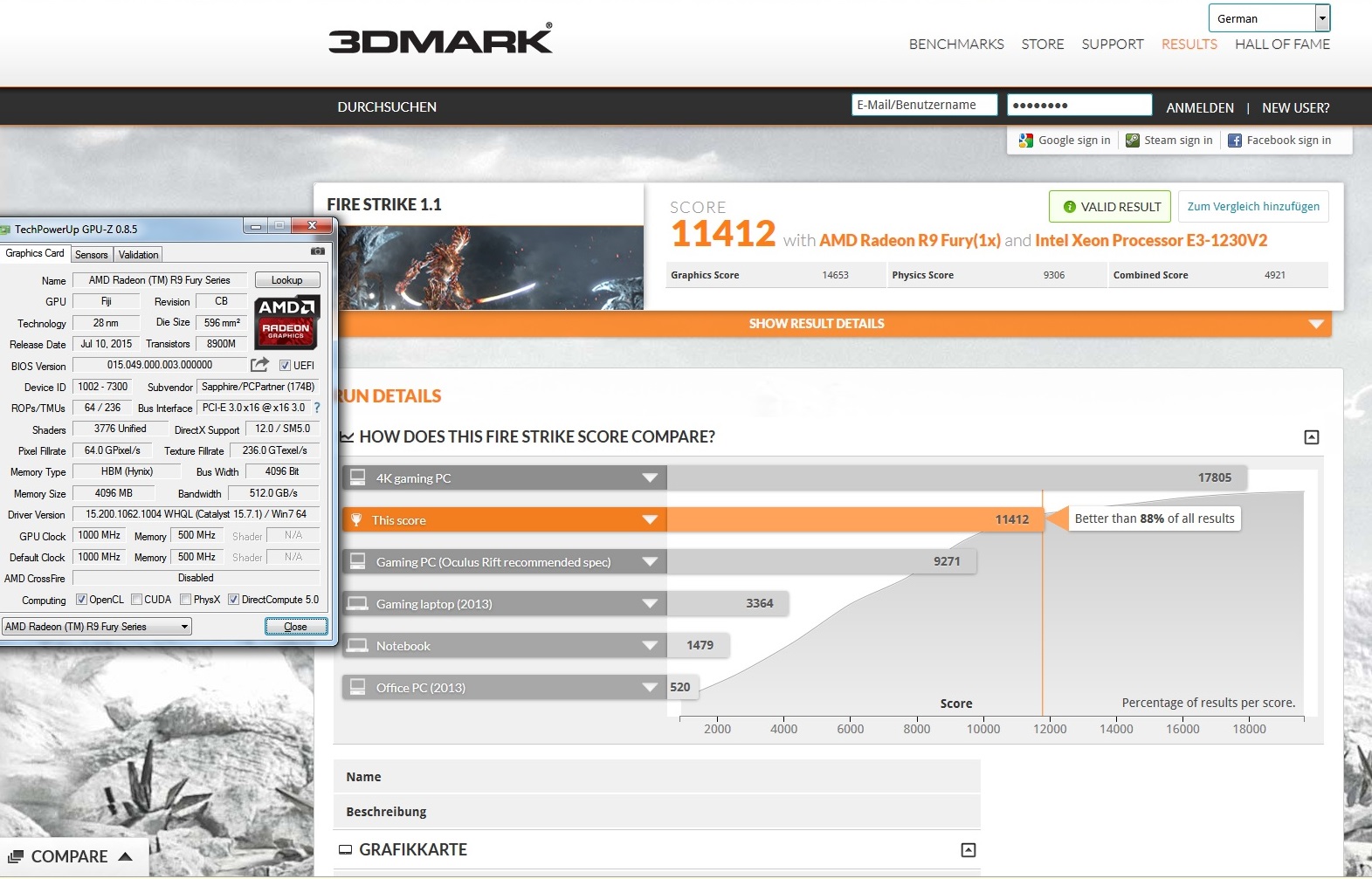Viewport: 1372px width, 879px height.
Task: Expand the Notebook row arrow
Action: click(649, 645)
